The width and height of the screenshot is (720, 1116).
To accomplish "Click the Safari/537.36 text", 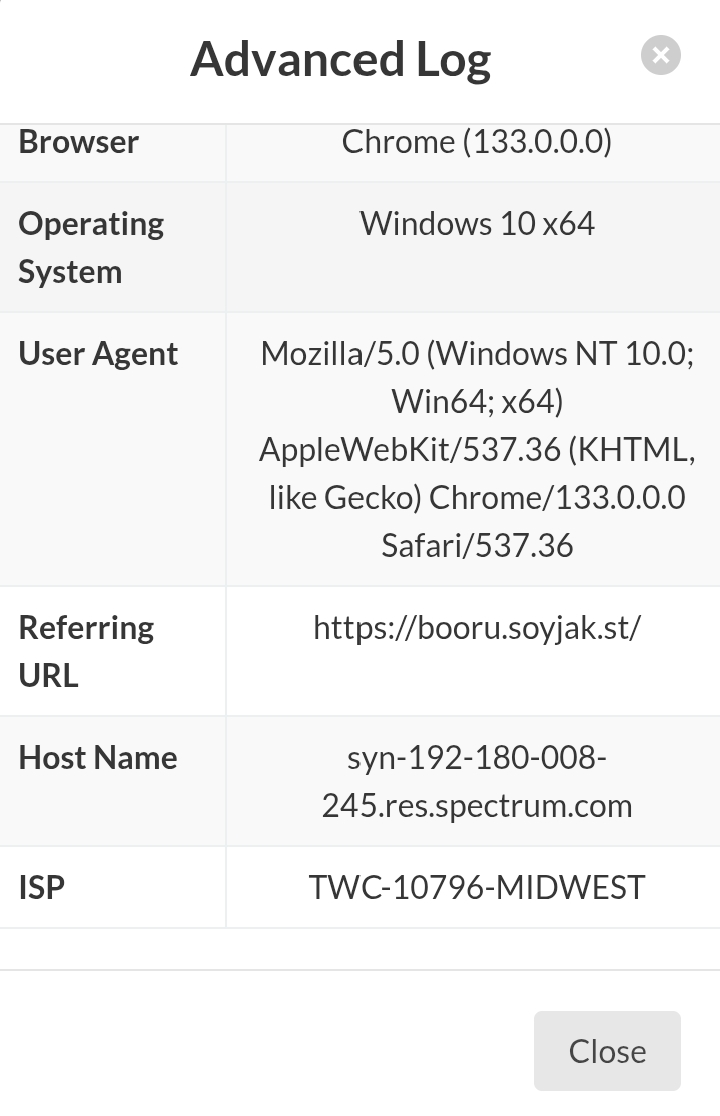I will pos(477,546).
